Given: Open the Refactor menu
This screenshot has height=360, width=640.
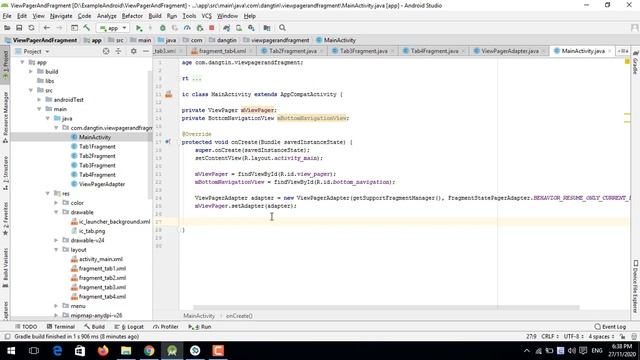Looking at the screenshot, I should 132,16.
